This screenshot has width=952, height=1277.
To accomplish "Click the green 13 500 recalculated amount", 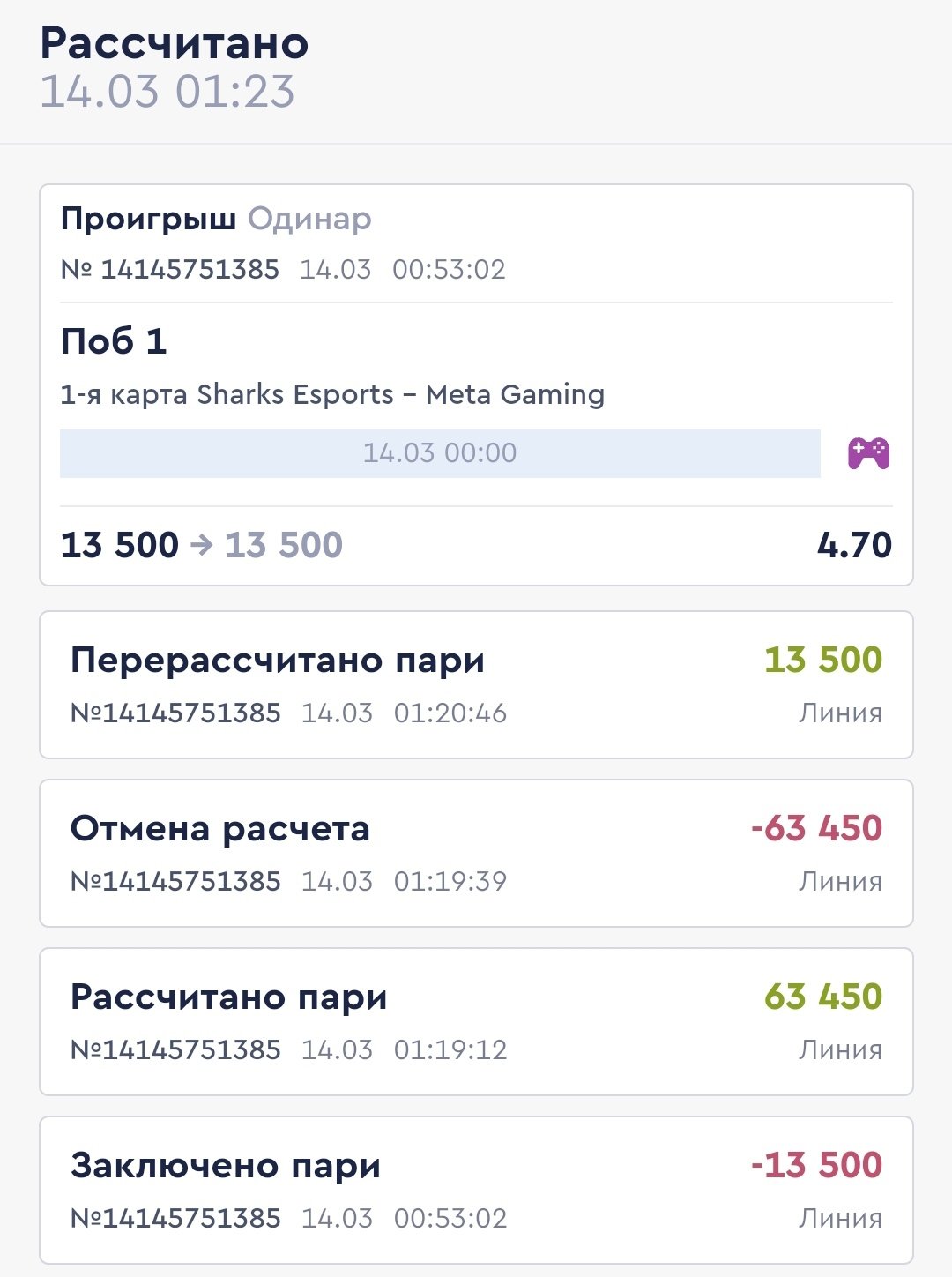I will pos(823,661).
